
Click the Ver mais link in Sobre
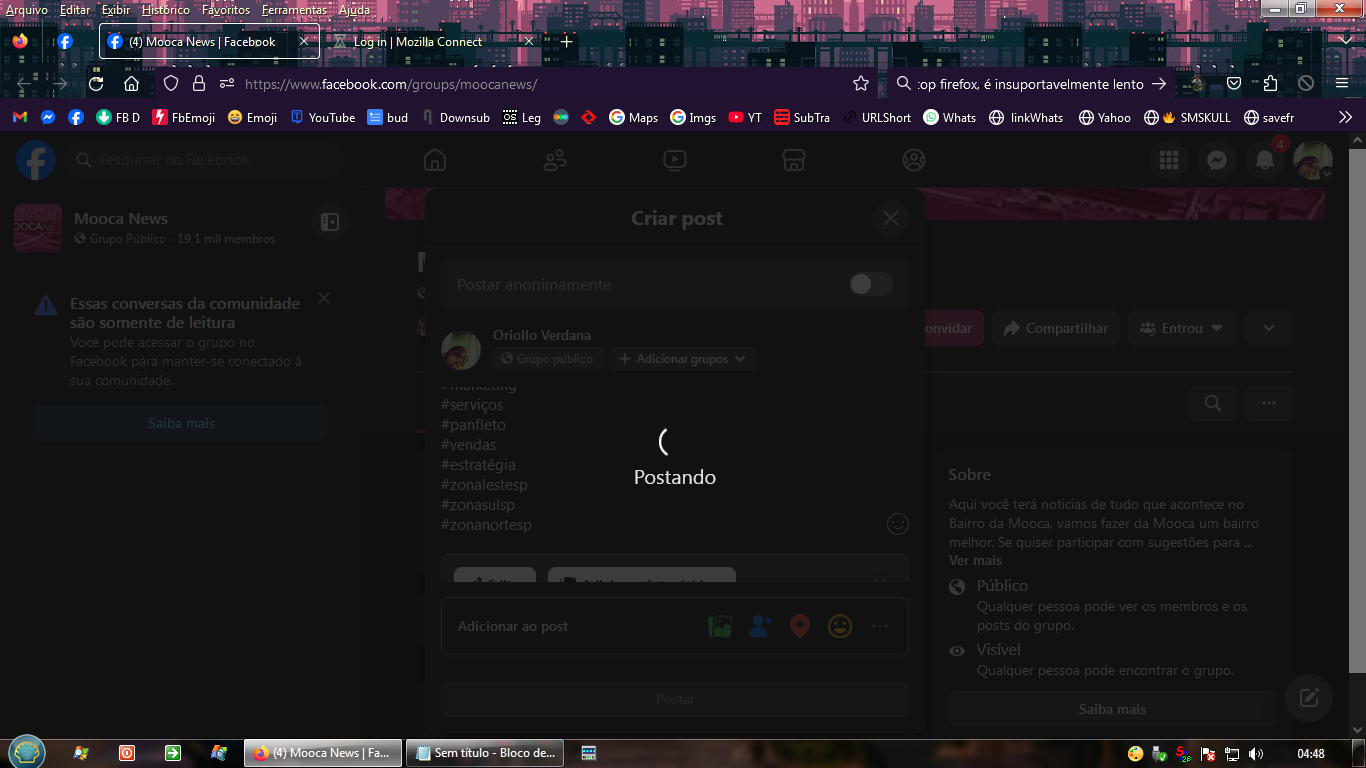975,560
